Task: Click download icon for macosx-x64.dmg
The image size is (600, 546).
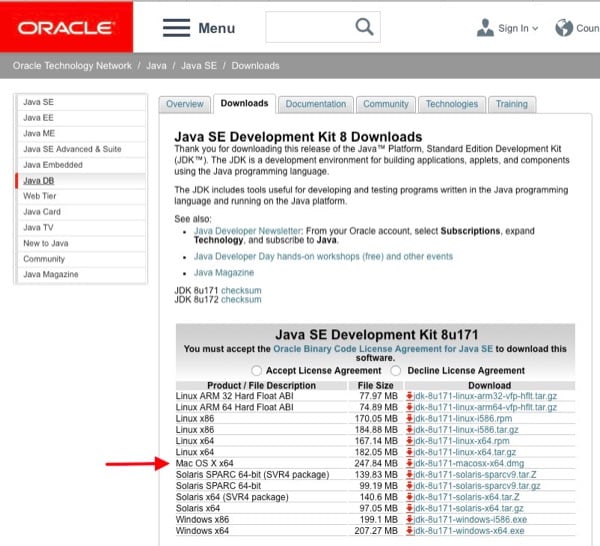Action: click(409, 463)
